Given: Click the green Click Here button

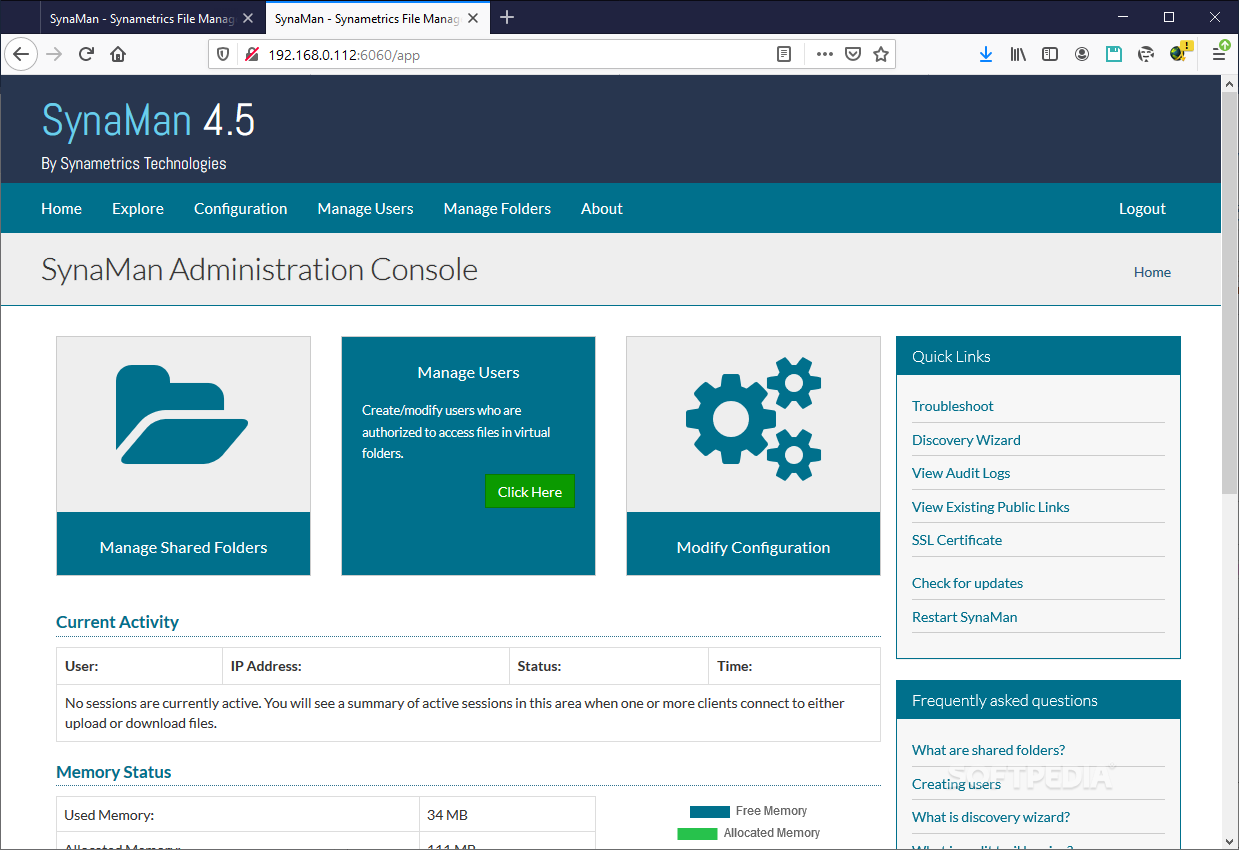Looking at the screenshot, I should [530, 491].
